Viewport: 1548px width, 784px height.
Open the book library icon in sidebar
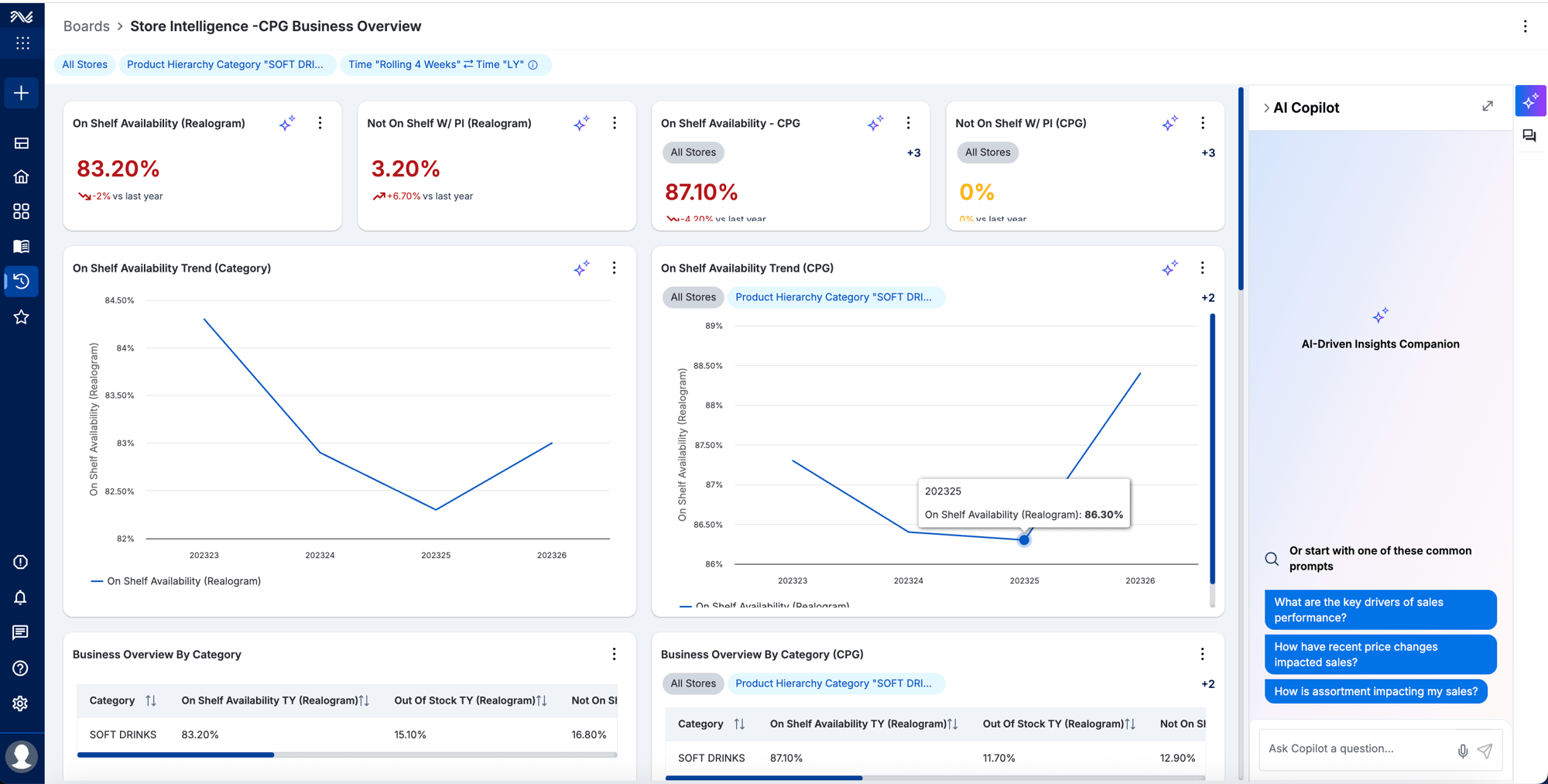pos(22,246)
